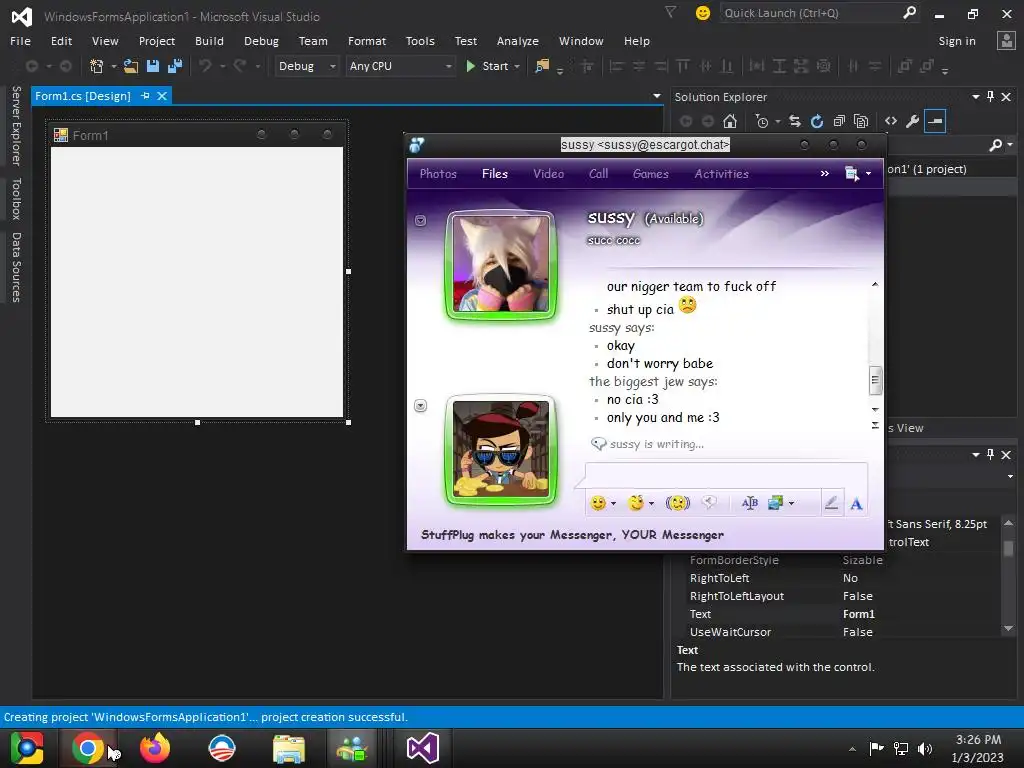Screen dimensions: 1024x768
Task: Pin the Form1.cs [Design] tab
Action: pos(145,96)
